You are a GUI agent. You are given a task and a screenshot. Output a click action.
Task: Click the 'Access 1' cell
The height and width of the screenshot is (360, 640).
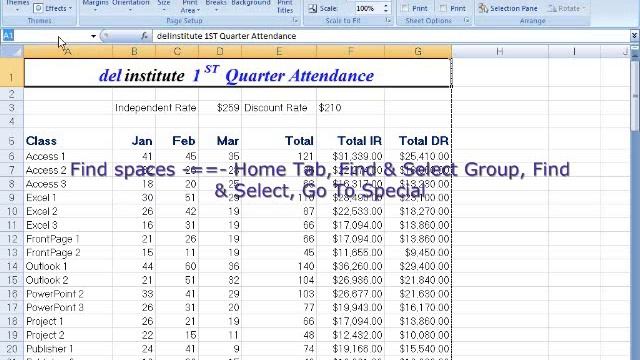[68, 156]
